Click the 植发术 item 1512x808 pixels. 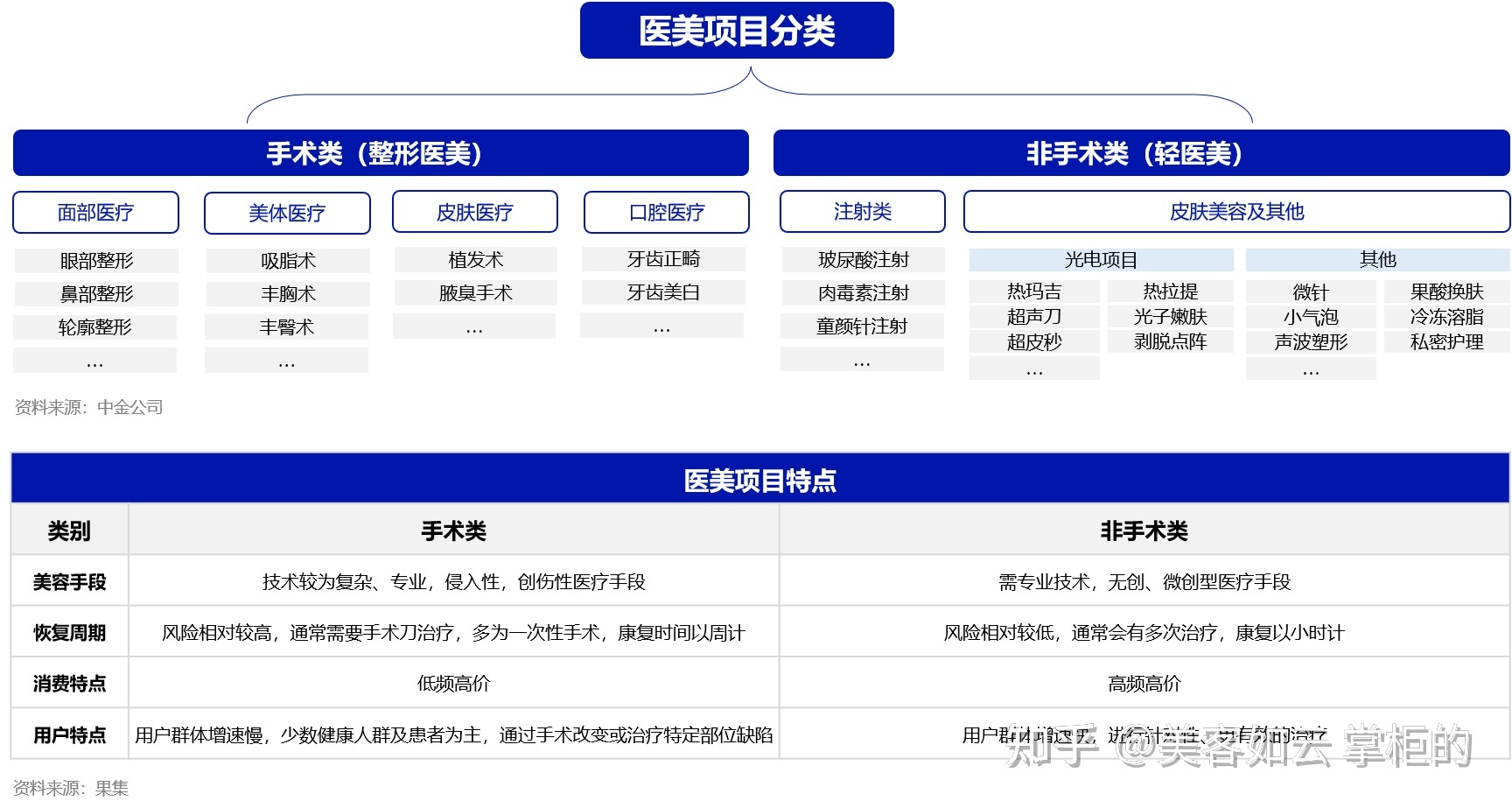475,260
